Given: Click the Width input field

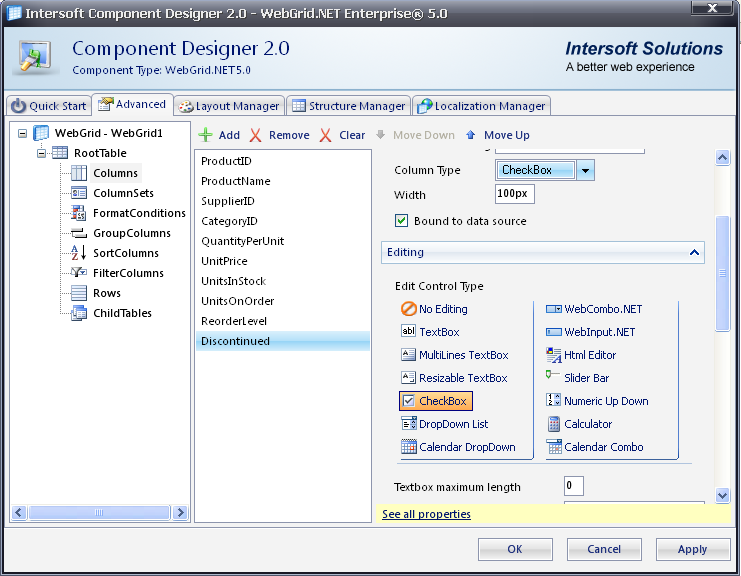Looking at the screenshot, I should pyautogui.click(x=515, y=194).
